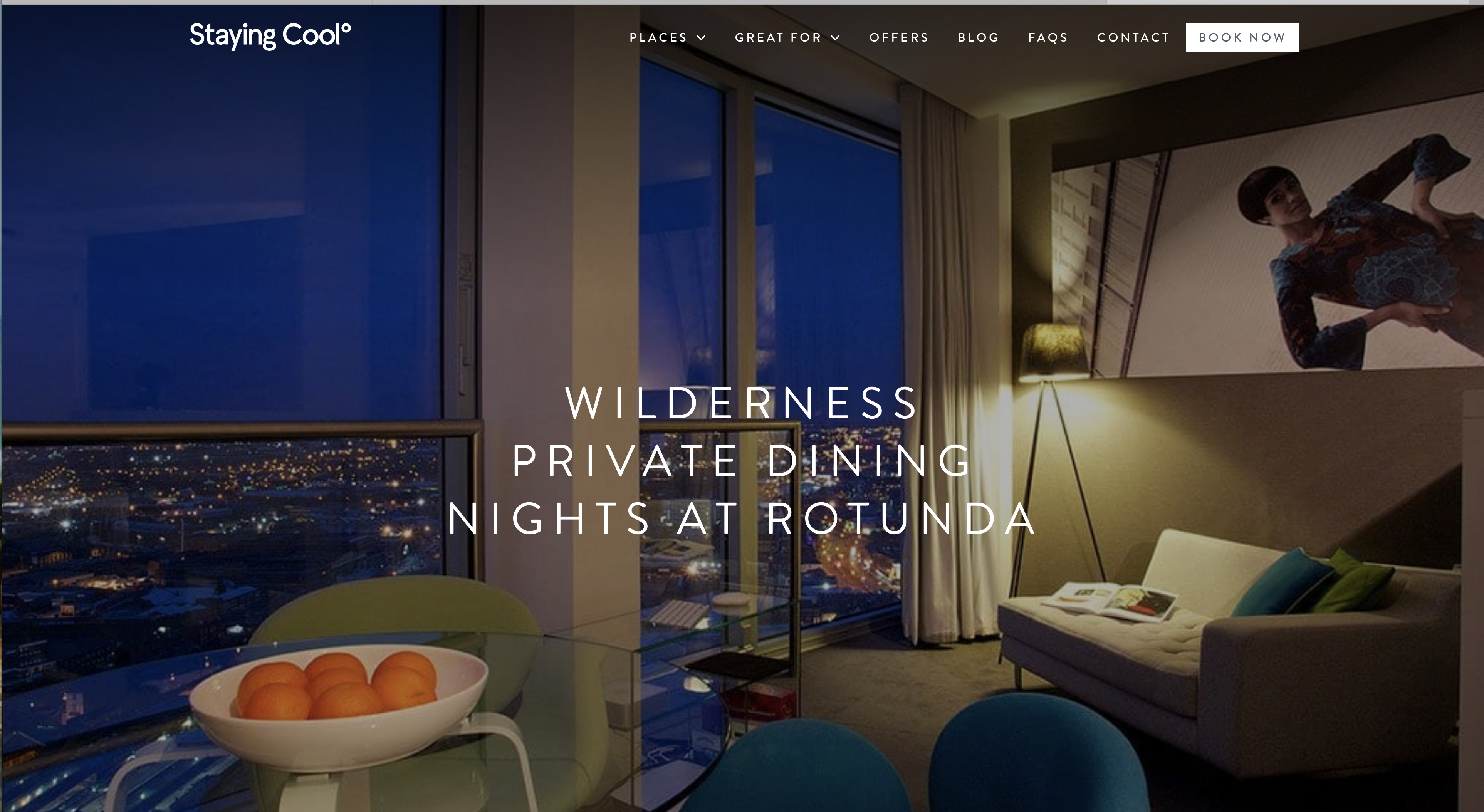
Task: Click the WILDERNESS heading line
Action: (x=742, y=403)
